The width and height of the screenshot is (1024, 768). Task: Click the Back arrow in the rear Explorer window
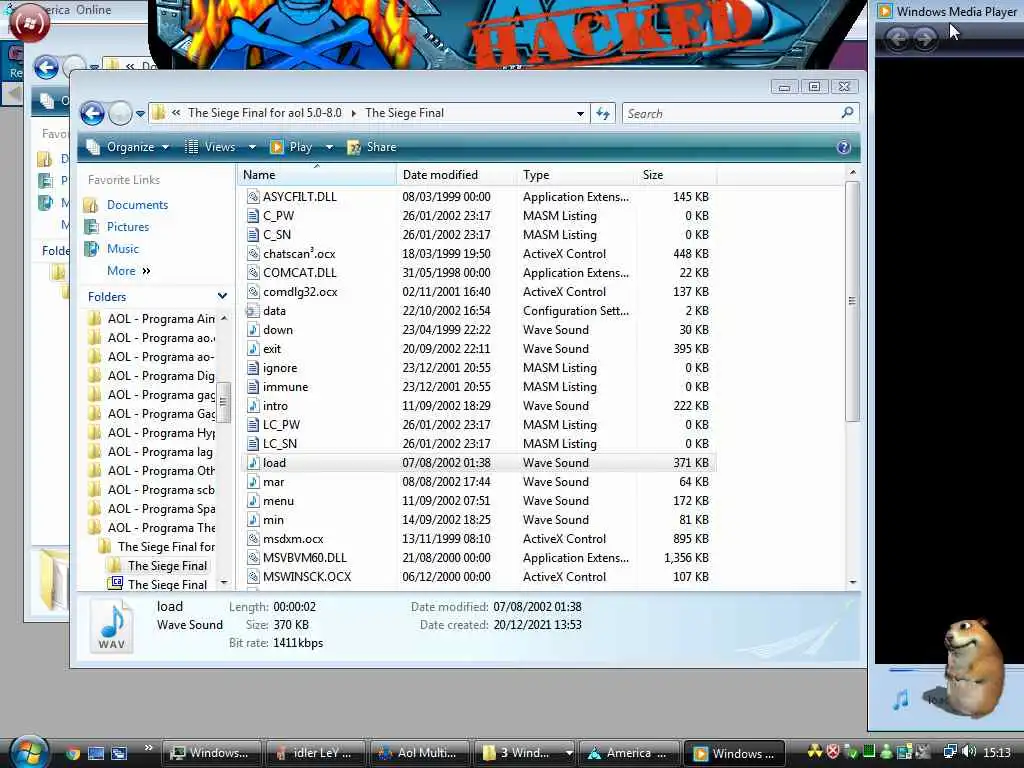pyautogui.click(x=46, y=67)
